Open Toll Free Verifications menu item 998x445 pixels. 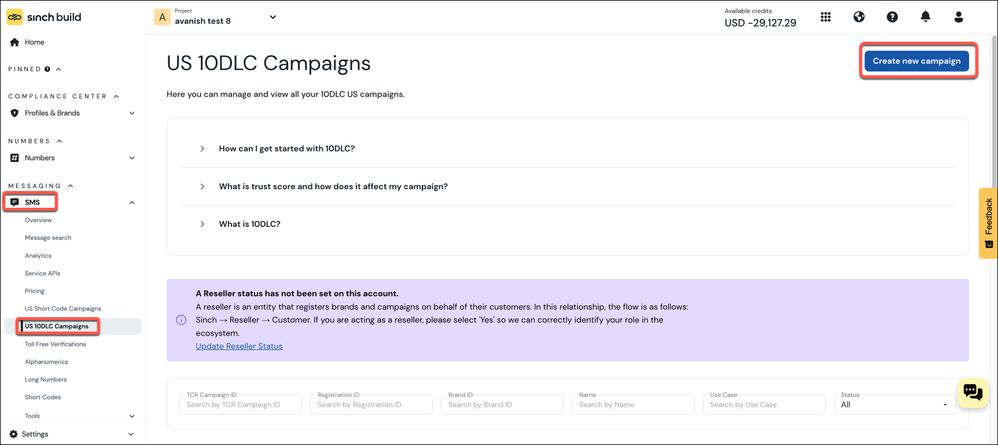point(55,344)
